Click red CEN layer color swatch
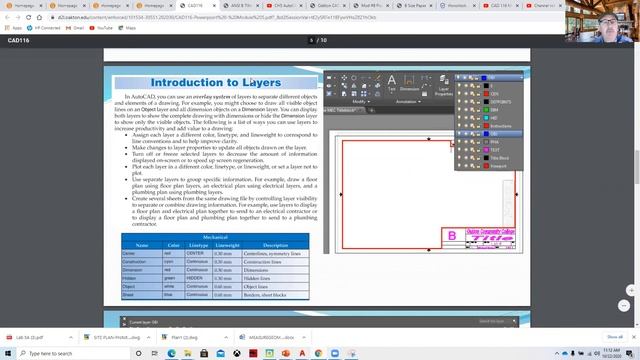The height and width of the screenshot is (360, 640). pos(486,94)
